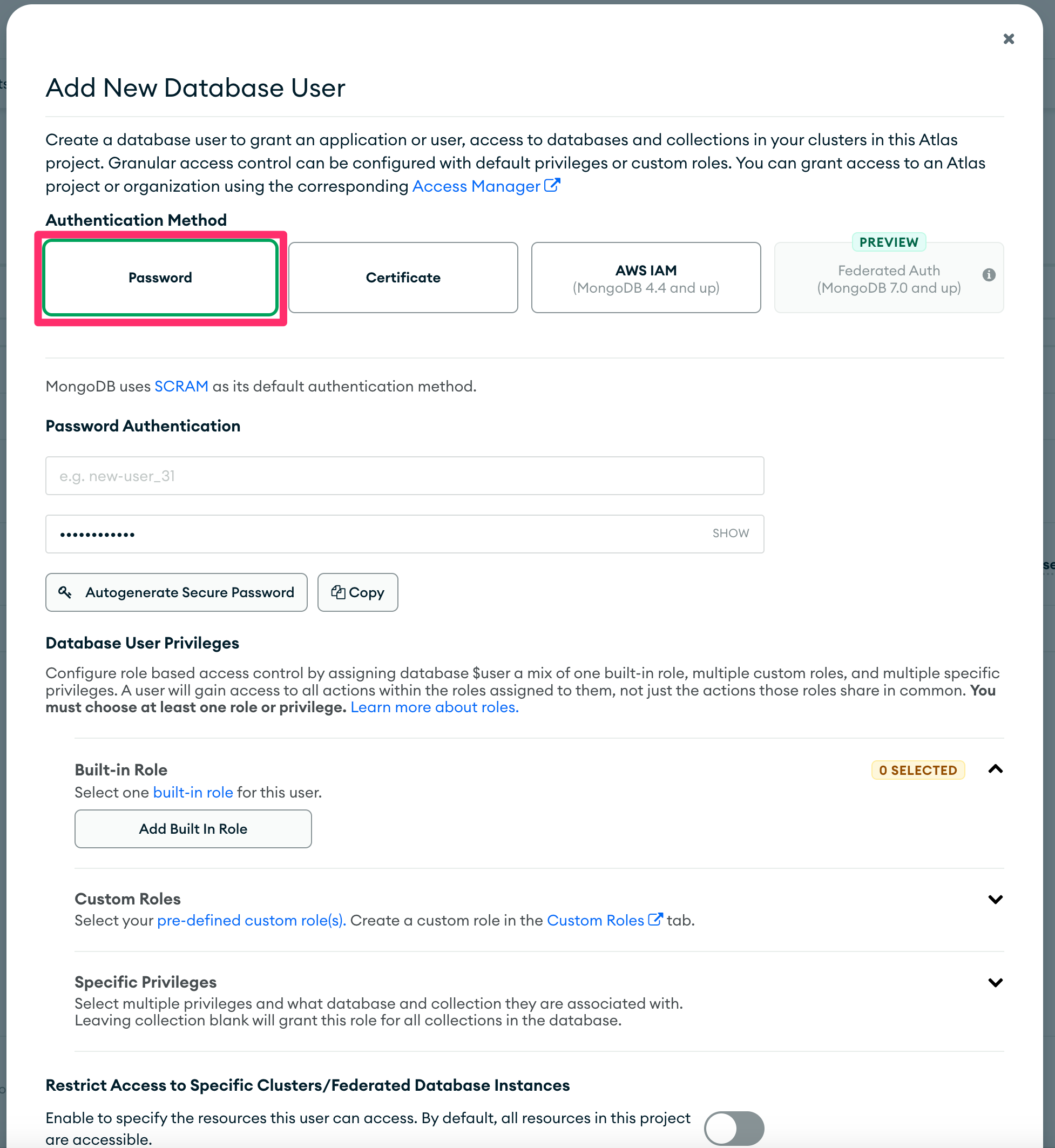Click the Add Built In Role button

point(192,829)
